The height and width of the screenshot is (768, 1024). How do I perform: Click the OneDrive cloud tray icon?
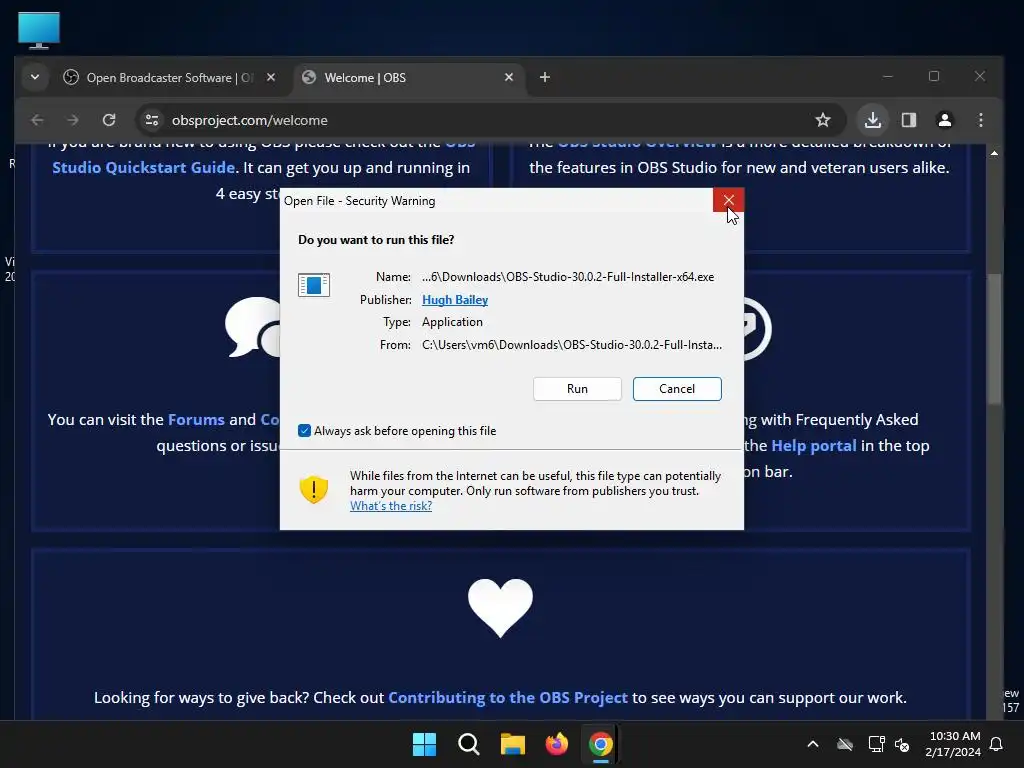(845, 744)
